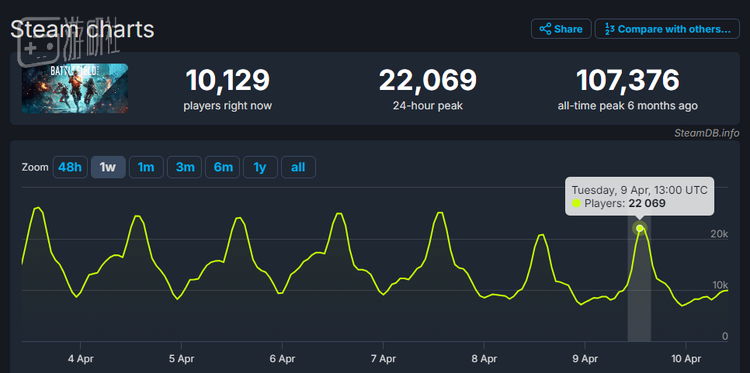
Task: Select the 1w zoom range
Action: click(x=108, y=167)
